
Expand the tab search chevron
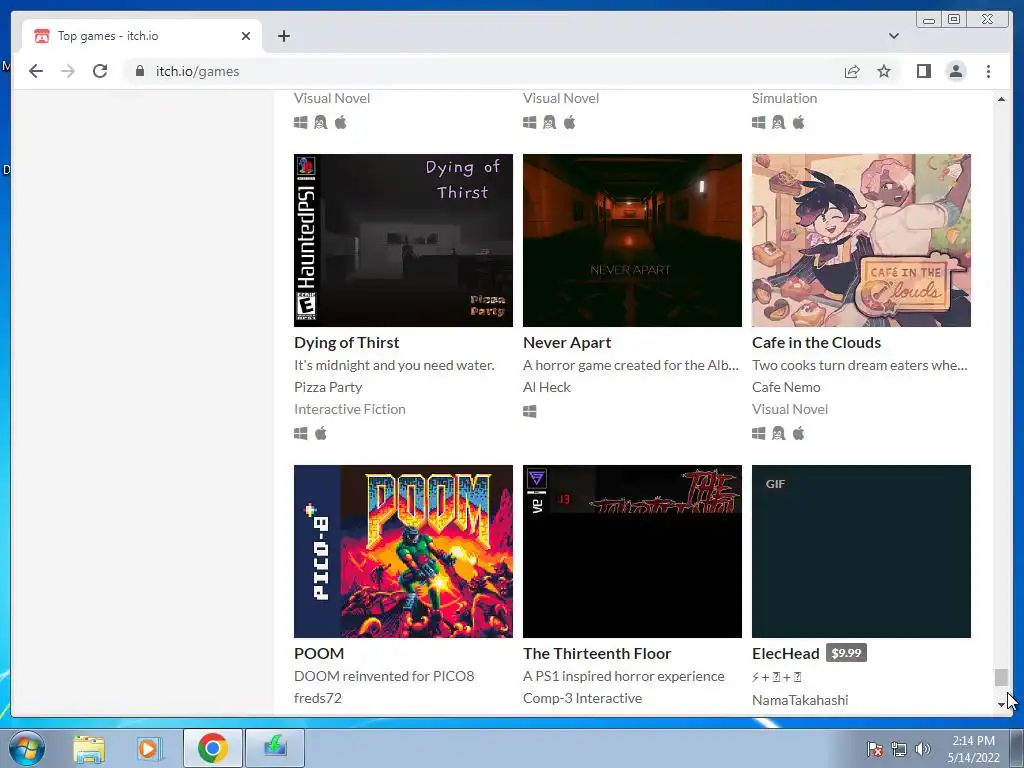[893, 36]
